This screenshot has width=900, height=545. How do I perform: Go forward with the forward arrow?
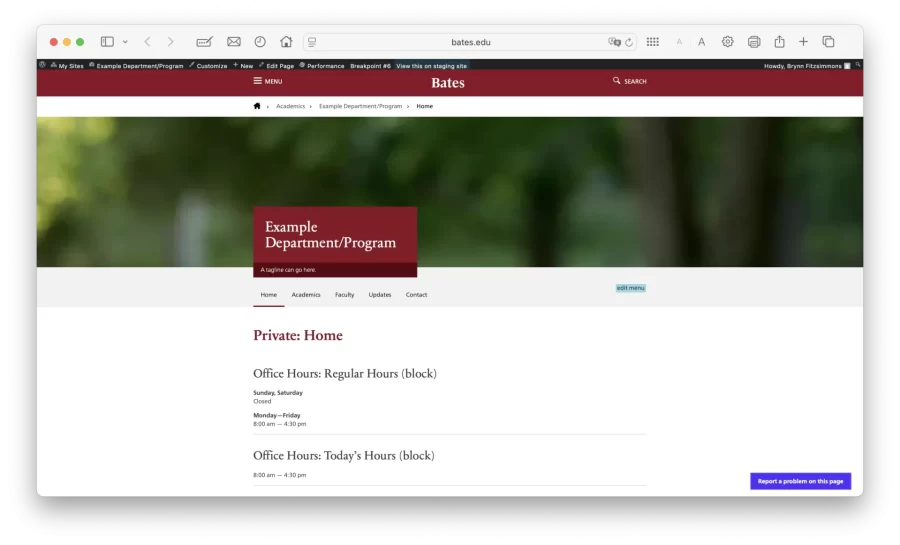[170, 42]
